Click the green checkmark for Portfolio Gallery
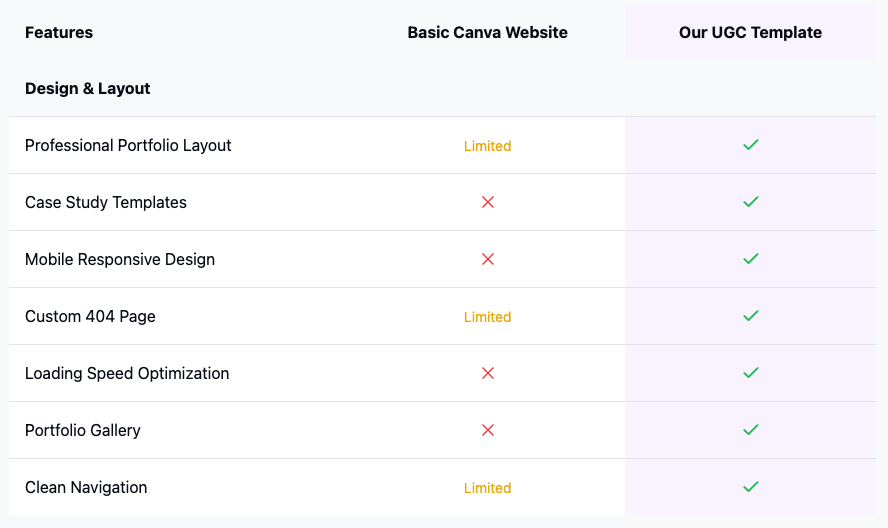 (750, 430)
